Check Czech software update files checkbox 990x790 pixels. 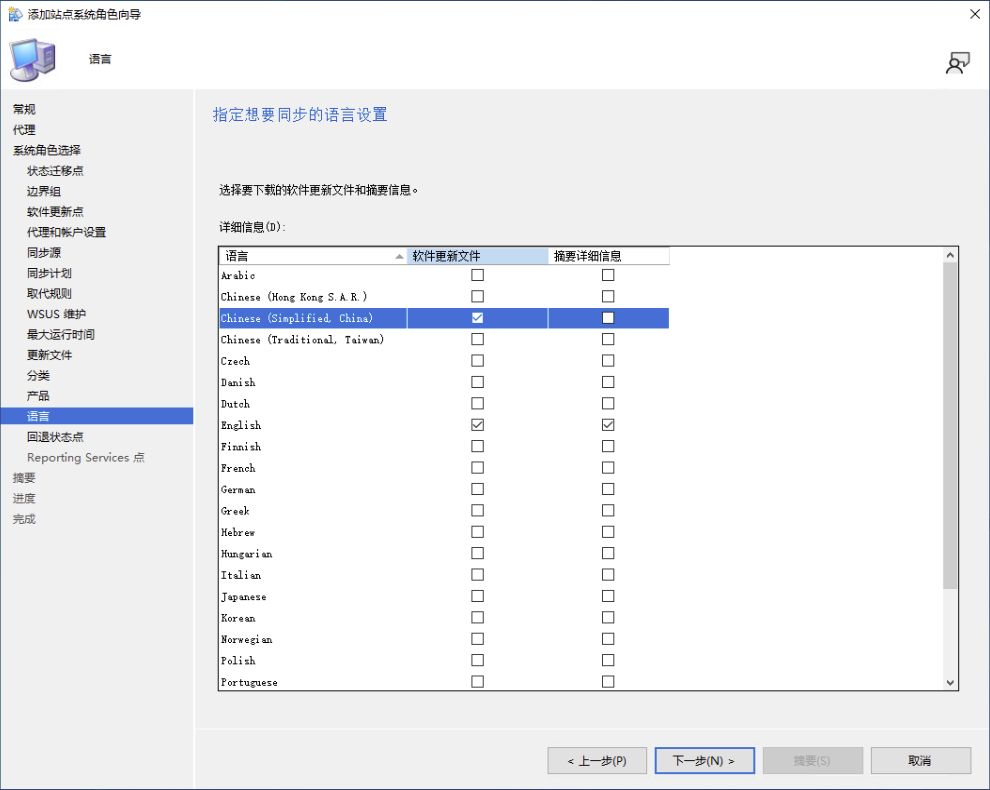tap(477, 361)
